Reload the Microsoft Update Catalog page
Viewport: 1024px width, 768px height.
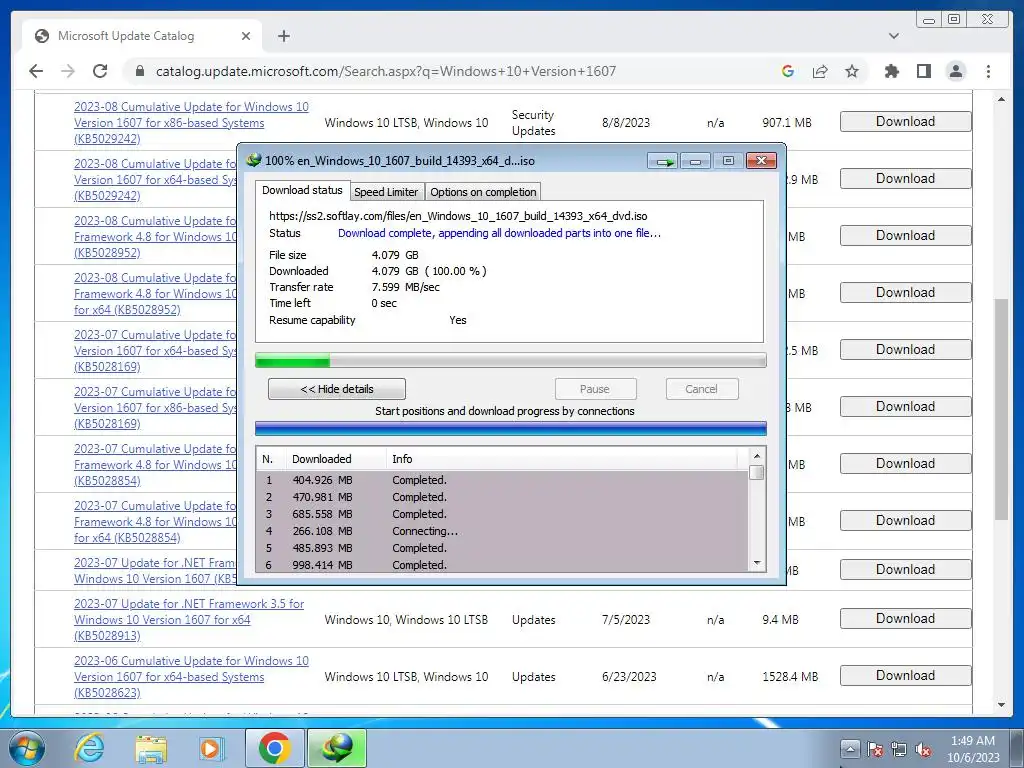(x=100, y=71)
